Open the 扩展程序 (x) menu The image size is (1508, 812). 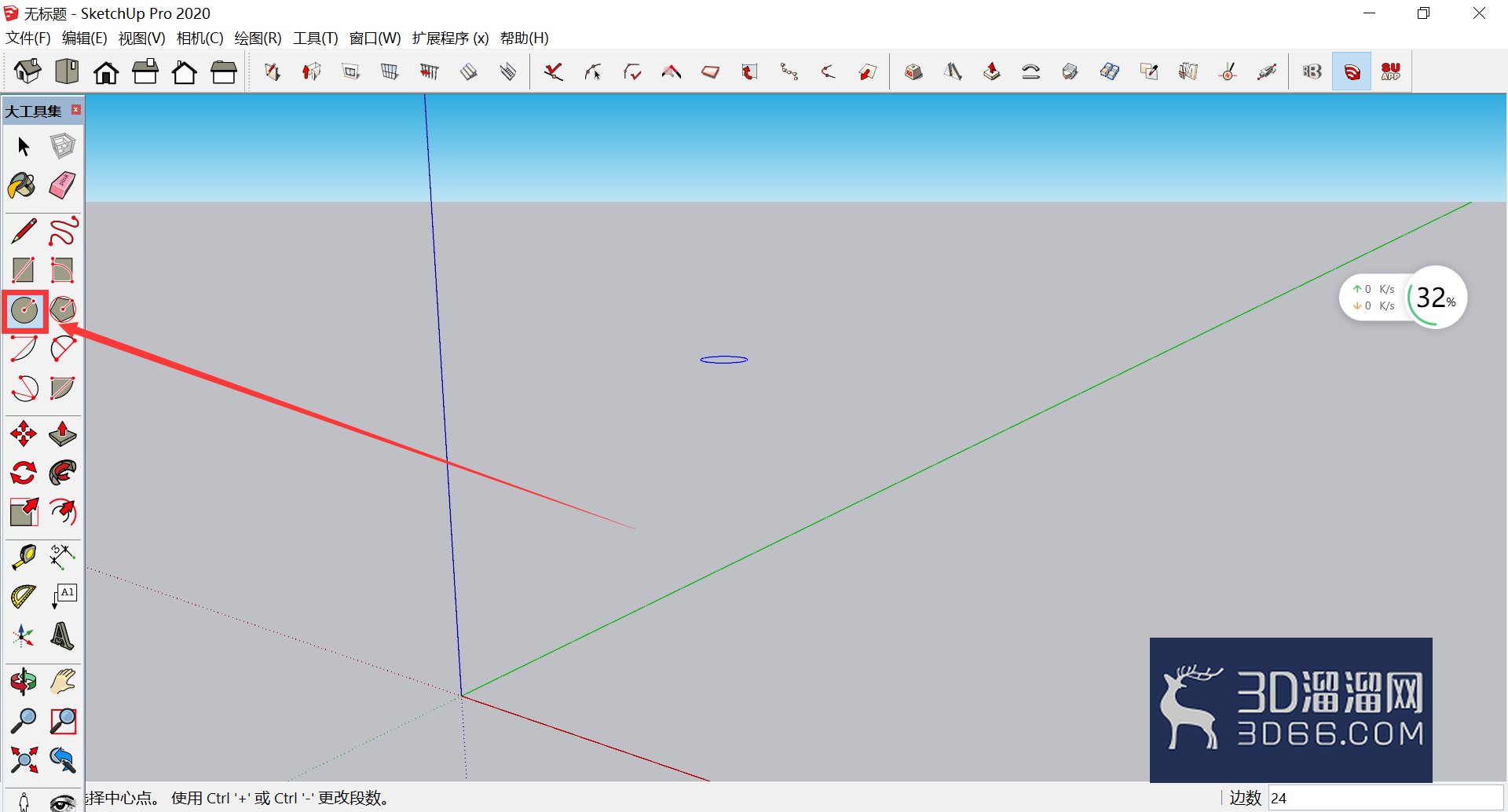(x=450, y=38)
